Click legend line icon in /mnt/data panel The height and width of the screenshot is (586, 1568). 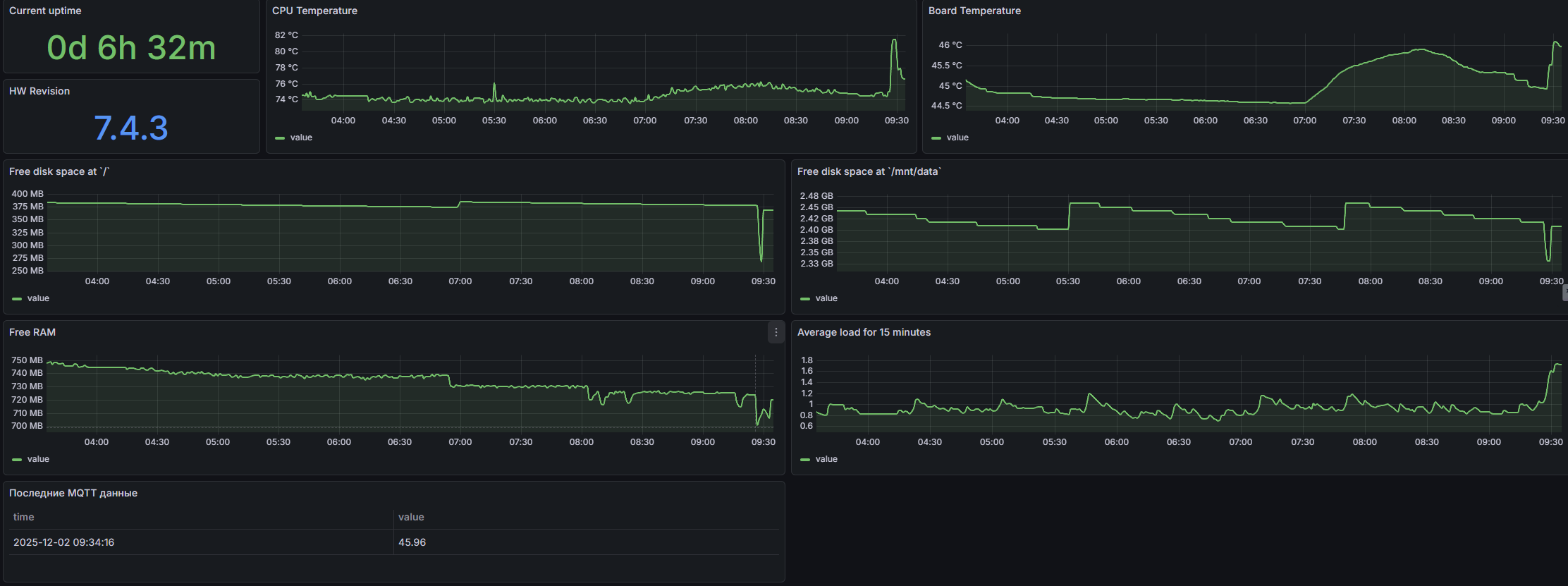tap(805, 299)
